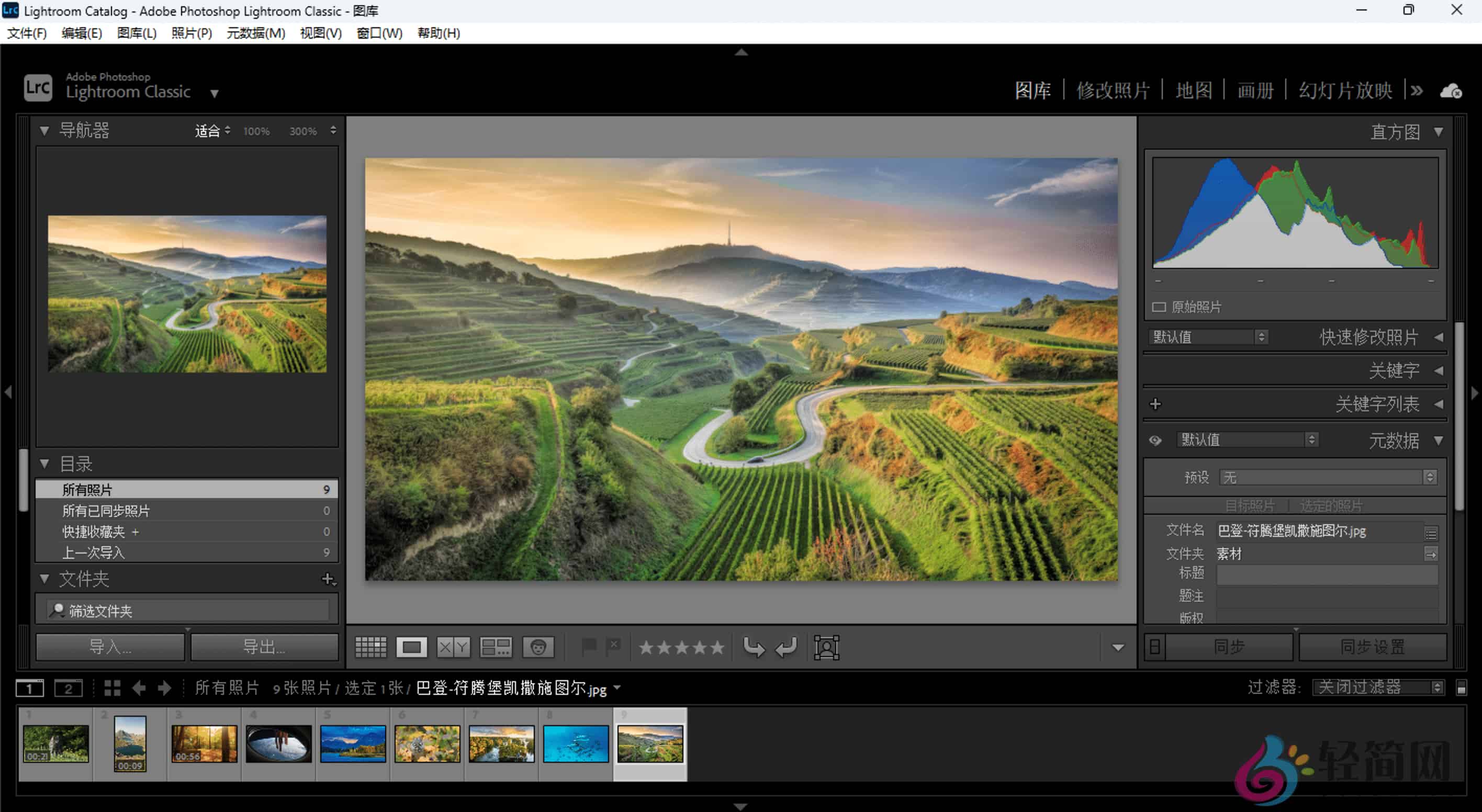Open a second window with the '2' button
Screen dimensions: 1482x812
coord(69,688)
